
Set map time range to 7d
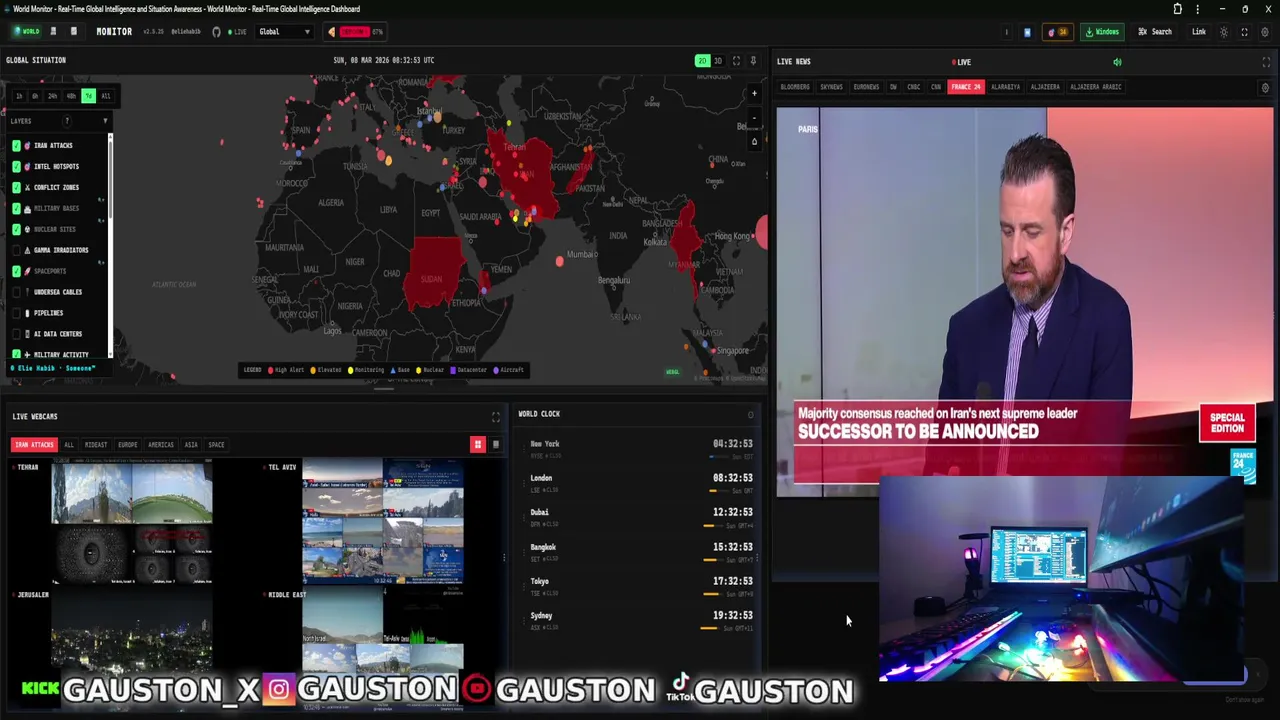[88, 96]
